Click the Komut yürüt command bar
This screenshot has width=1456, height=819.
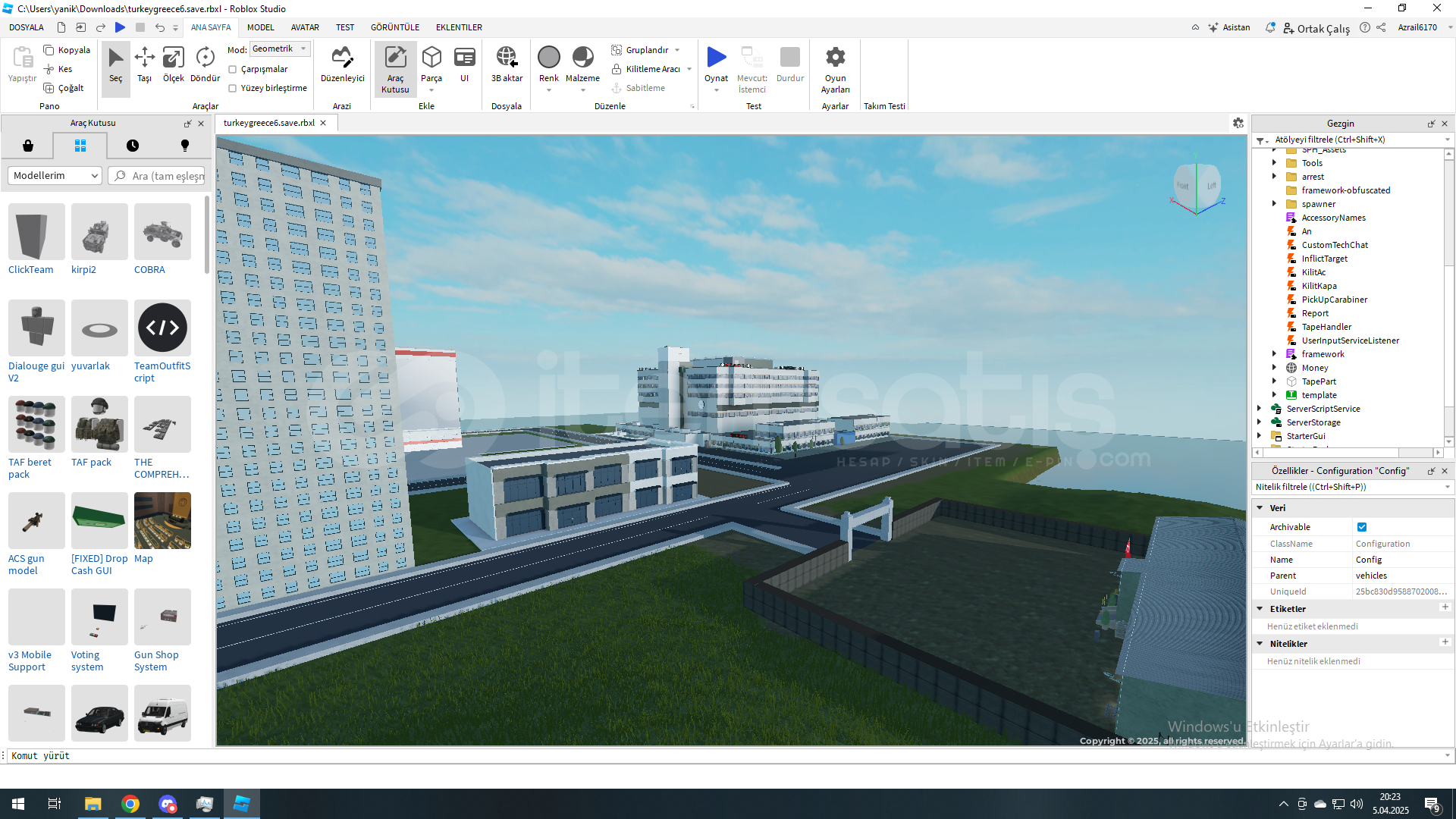tap(726, 755)
